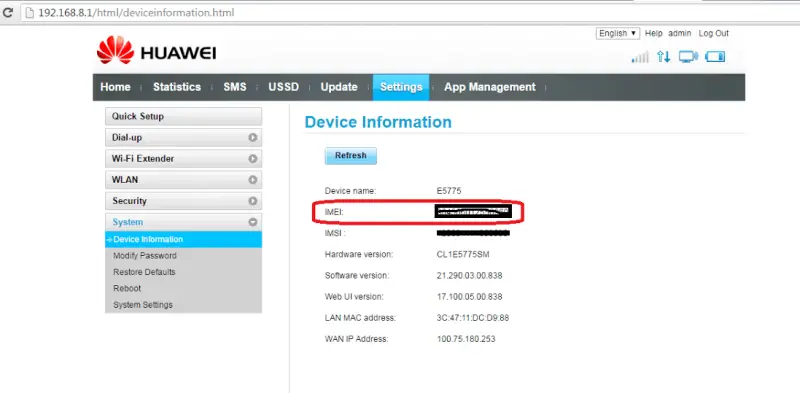Click the Huawei logo
800x393 pixels.
[x=157, y=51]
